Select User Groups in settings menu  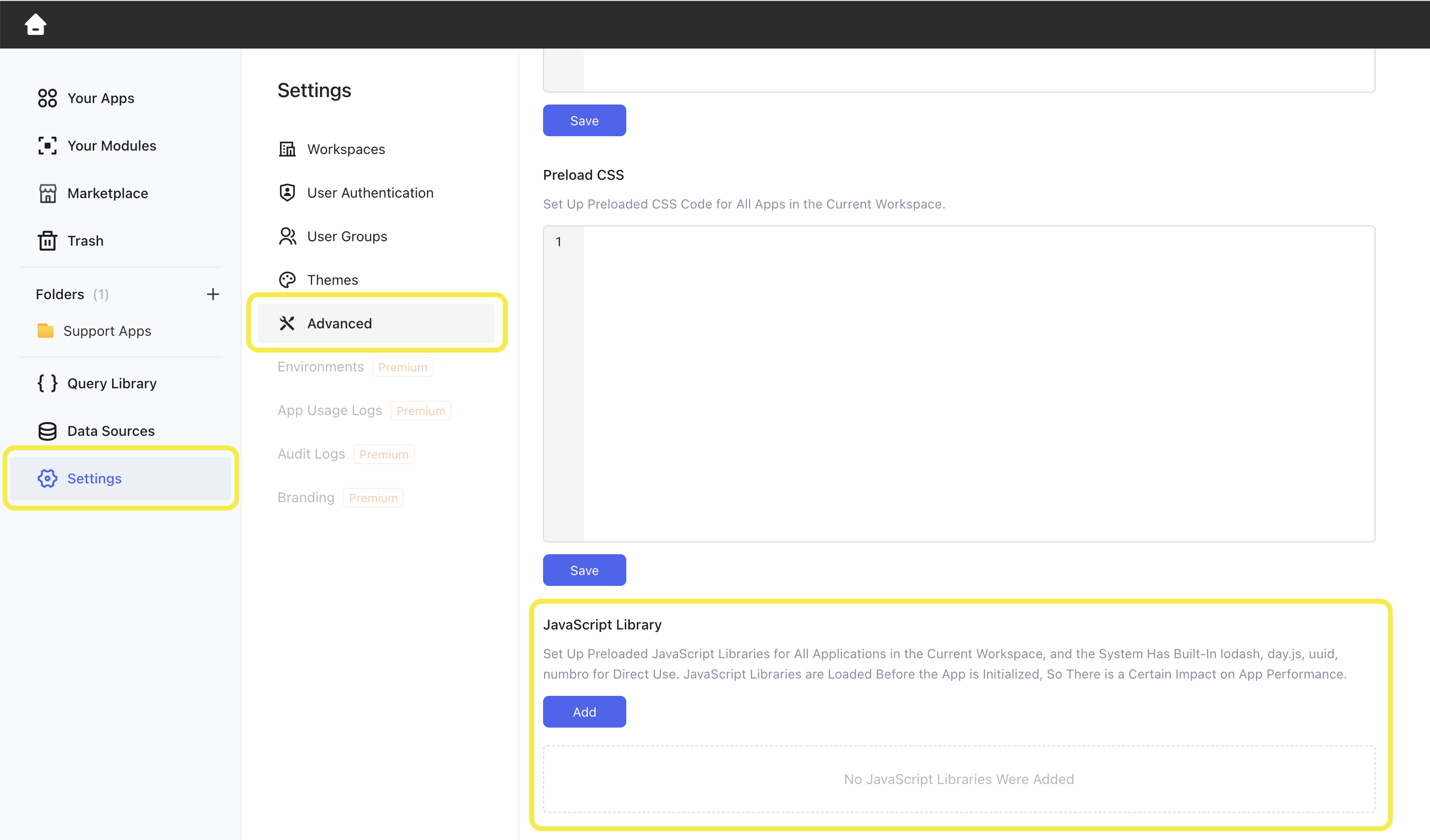[347, 237]
